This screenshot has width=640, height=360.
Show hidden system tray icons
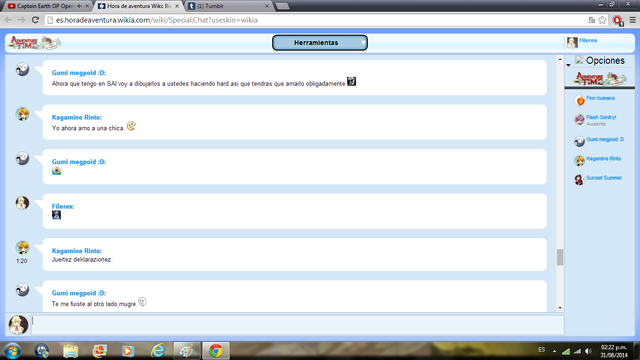(554, 351)
